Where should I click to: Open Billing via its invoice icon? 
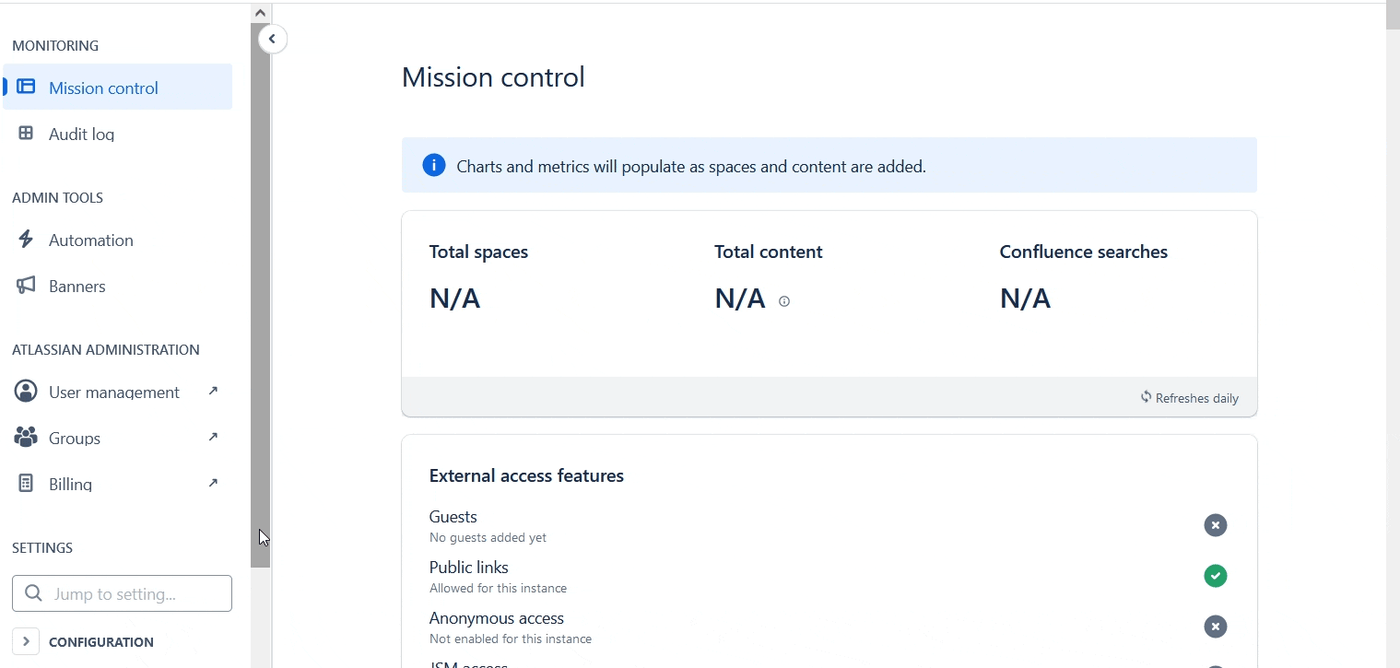click(x=27, y=483)
